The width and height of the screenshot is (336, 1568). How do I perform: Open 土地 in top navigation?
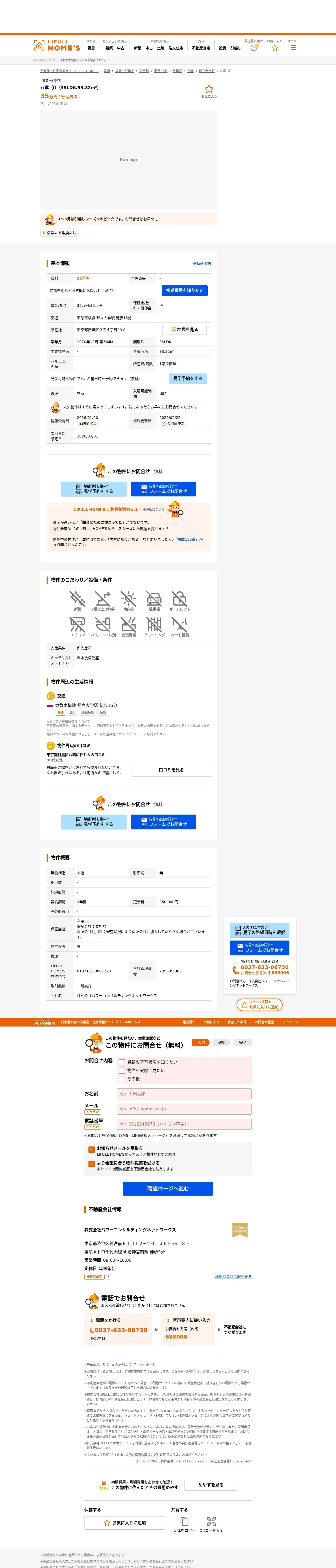(x=160, y=48)
